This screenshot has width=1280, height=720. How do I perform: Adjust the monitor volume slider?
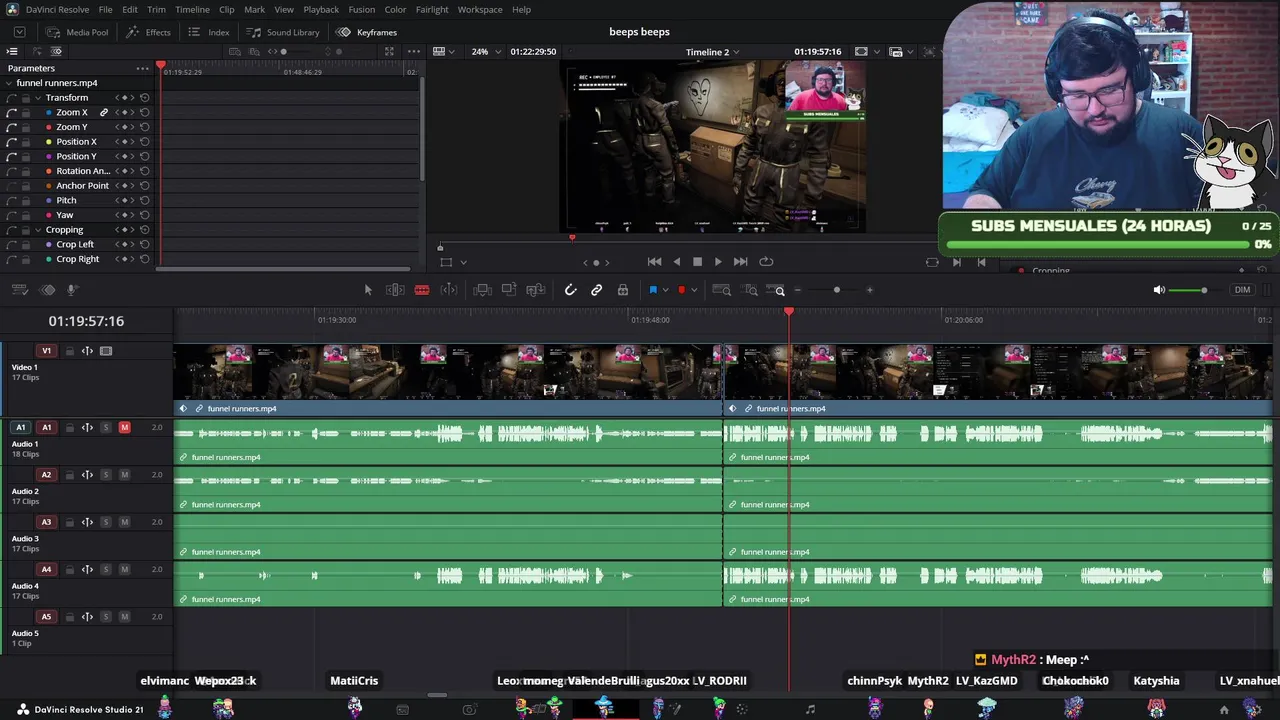pos(1204,290)
